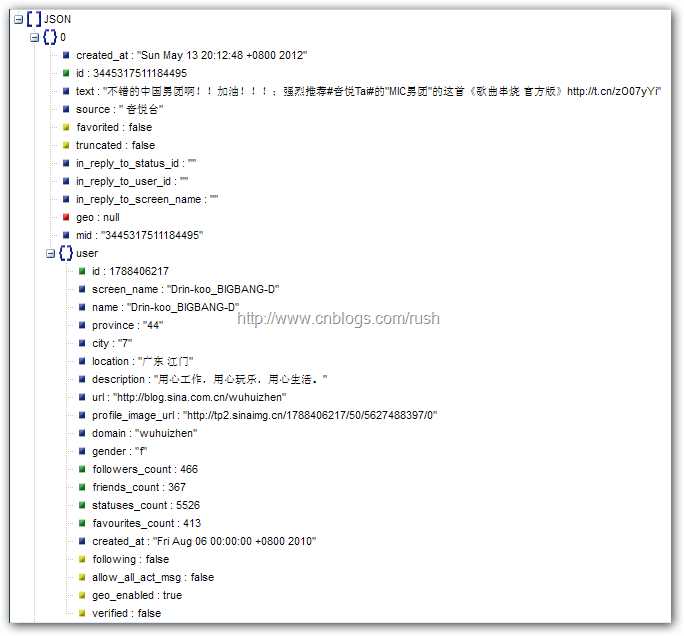Select the created_at Sun May 13 entry

[192, 55]
